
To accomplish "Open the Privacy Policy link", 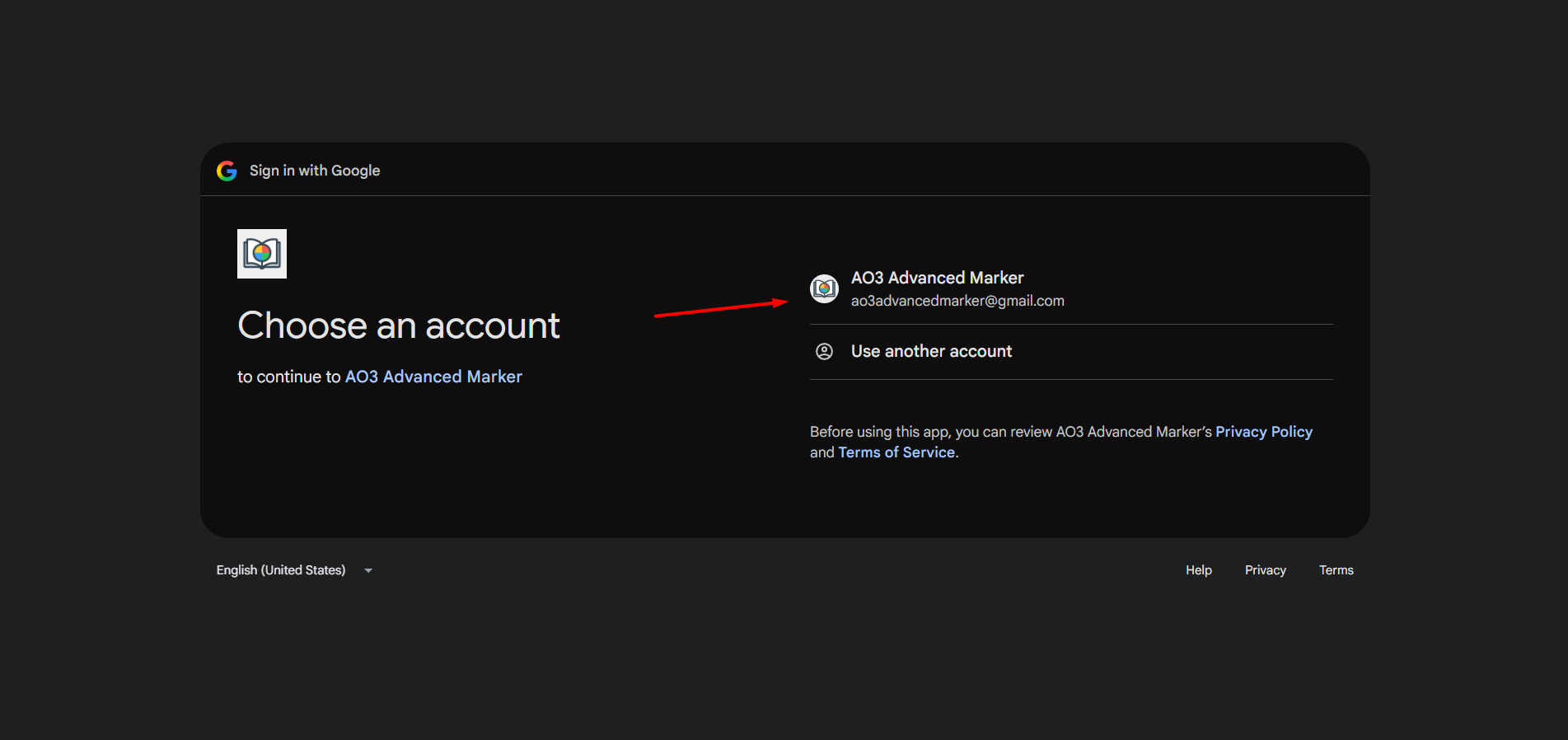I will click(1264, 432).
